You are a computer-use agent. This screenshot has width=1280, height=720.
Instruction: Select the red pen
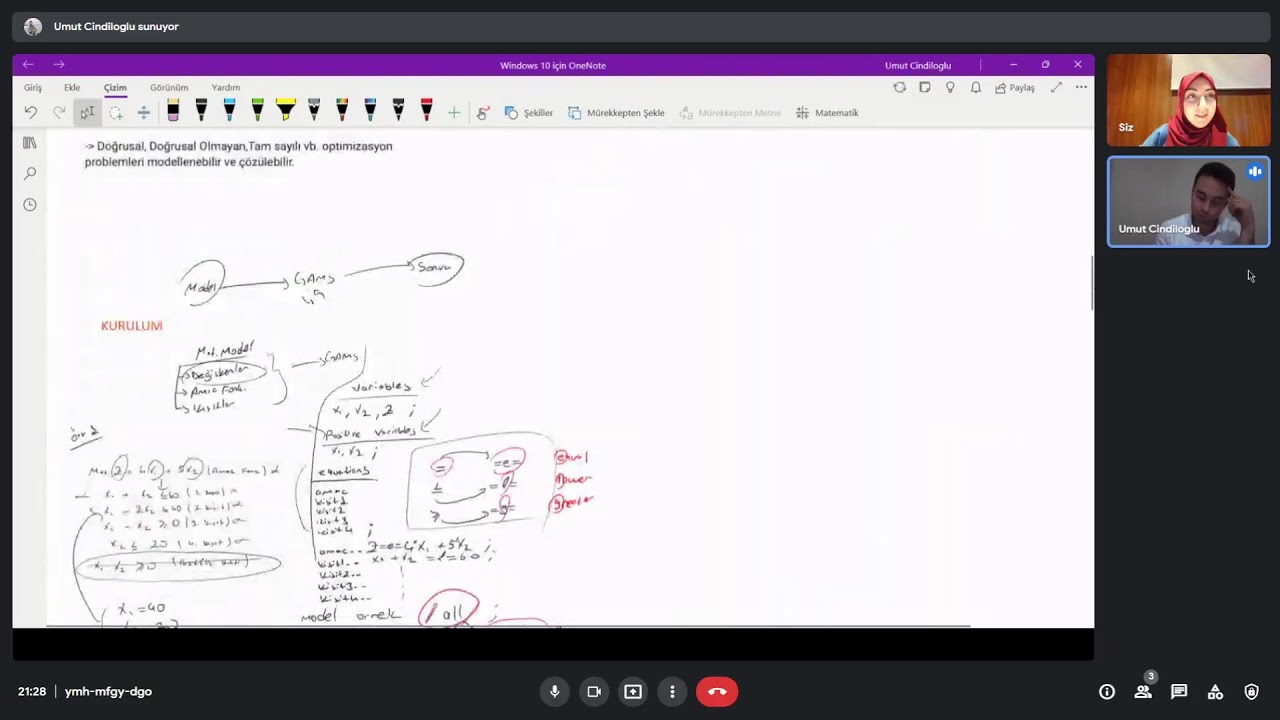[426, 111]
